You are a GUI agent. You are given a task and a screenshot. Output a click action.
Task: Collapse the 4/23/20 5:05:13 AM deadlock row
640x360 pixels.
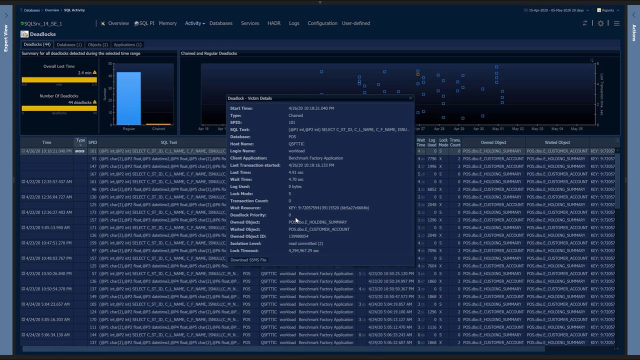(23, 227)
